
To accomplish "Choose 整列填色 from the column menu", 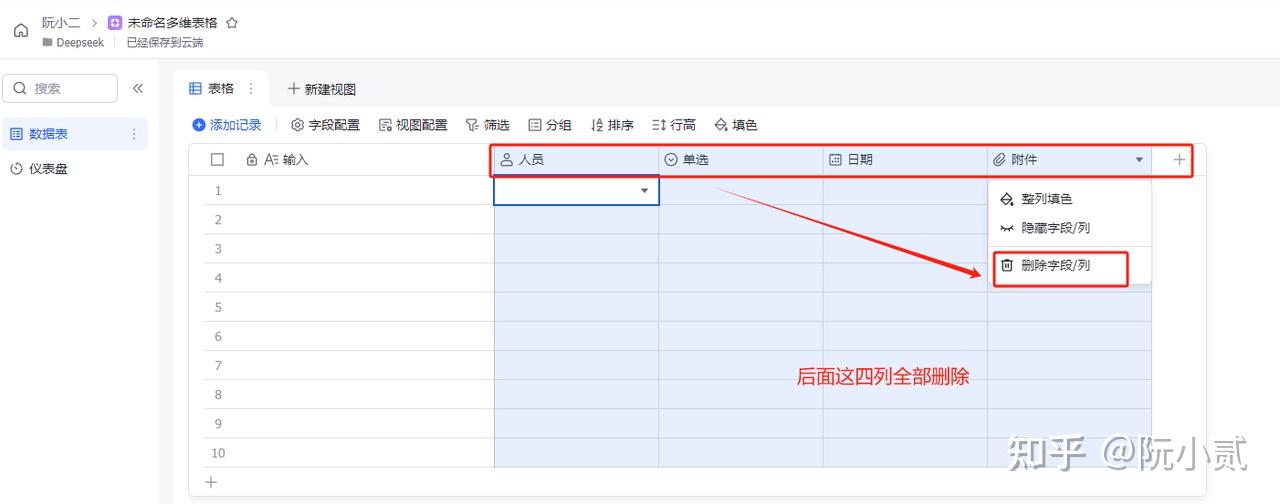I will 1070,199.
